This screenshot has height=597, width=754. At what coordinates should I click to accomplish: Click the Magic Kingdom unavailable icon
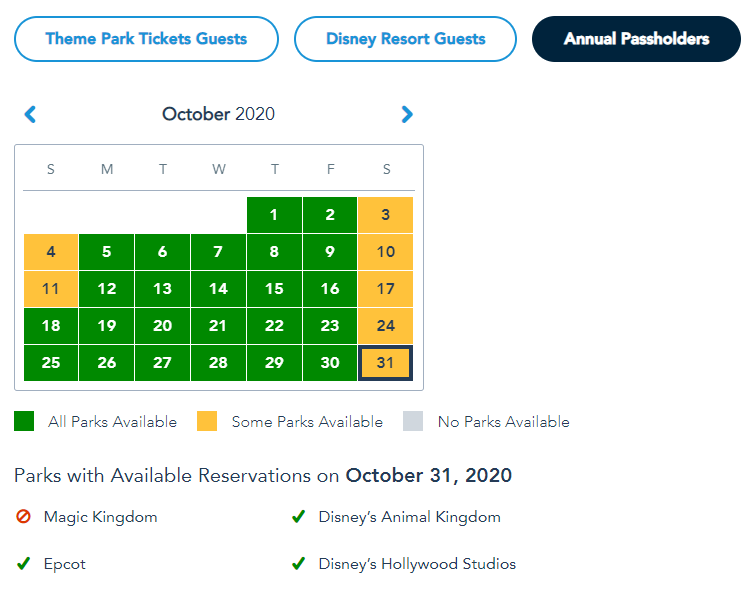[x=23, y=517]
